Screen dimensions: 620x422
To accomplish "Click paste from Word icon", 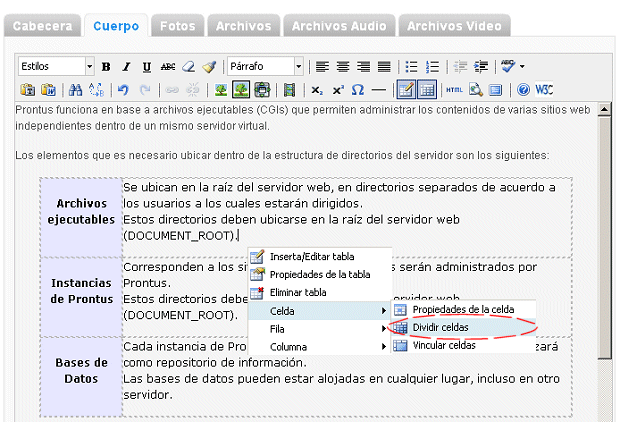I will pyautogui.click(x=48, y=90).
